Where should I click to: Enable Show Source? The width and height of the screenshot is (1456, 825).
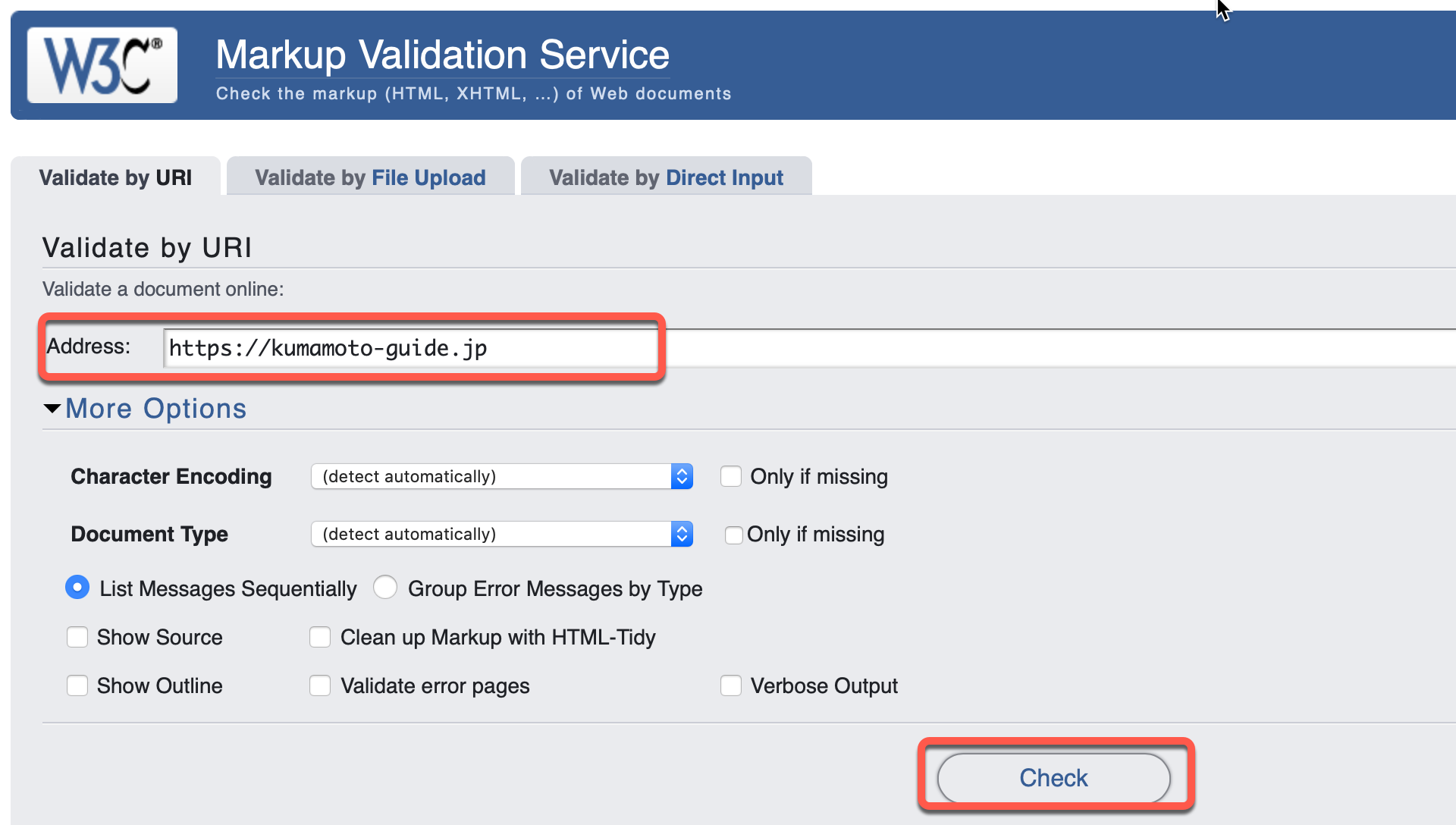77,637
